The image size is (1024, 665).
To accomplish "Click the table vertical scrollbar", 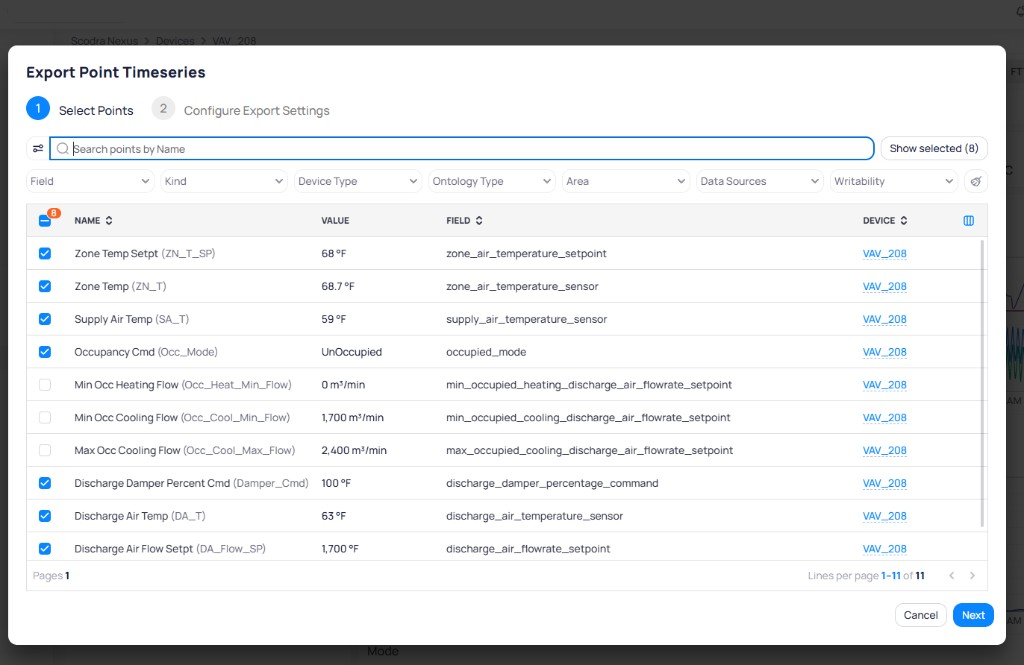I will [x=982, y=383].
